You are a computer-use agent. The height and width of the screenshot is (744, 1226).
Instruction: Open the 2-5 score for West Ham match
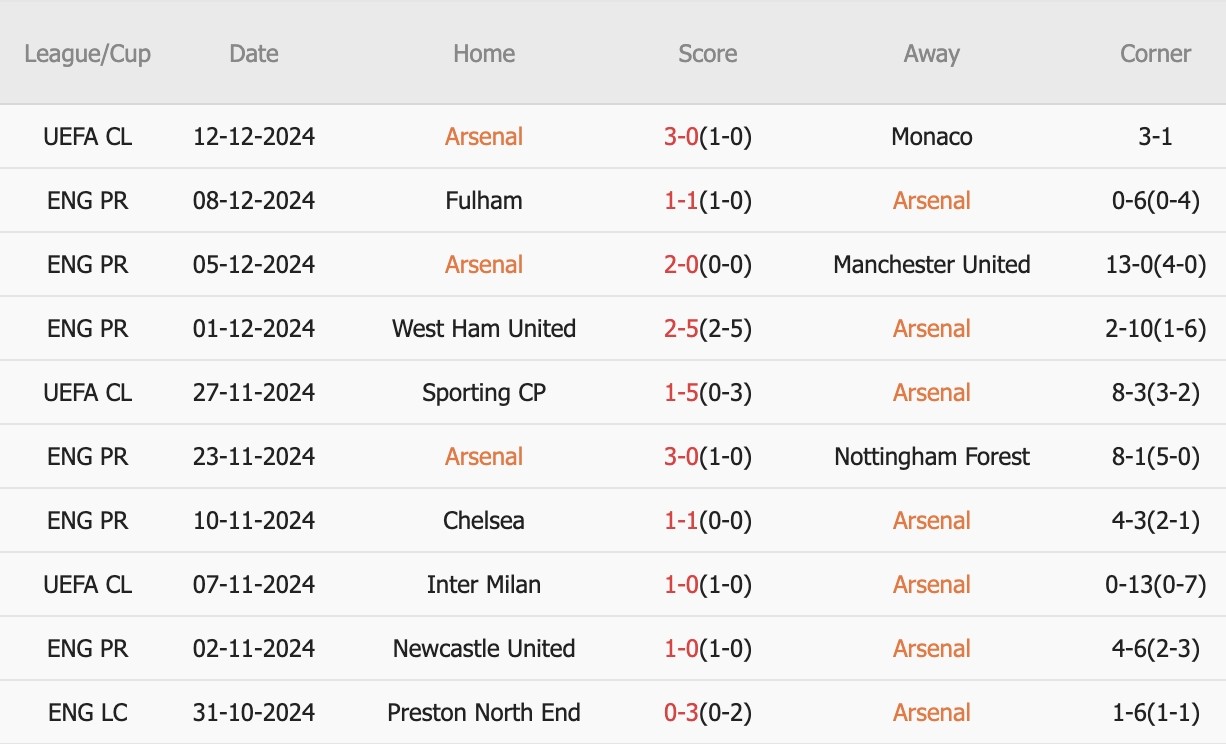680,328
